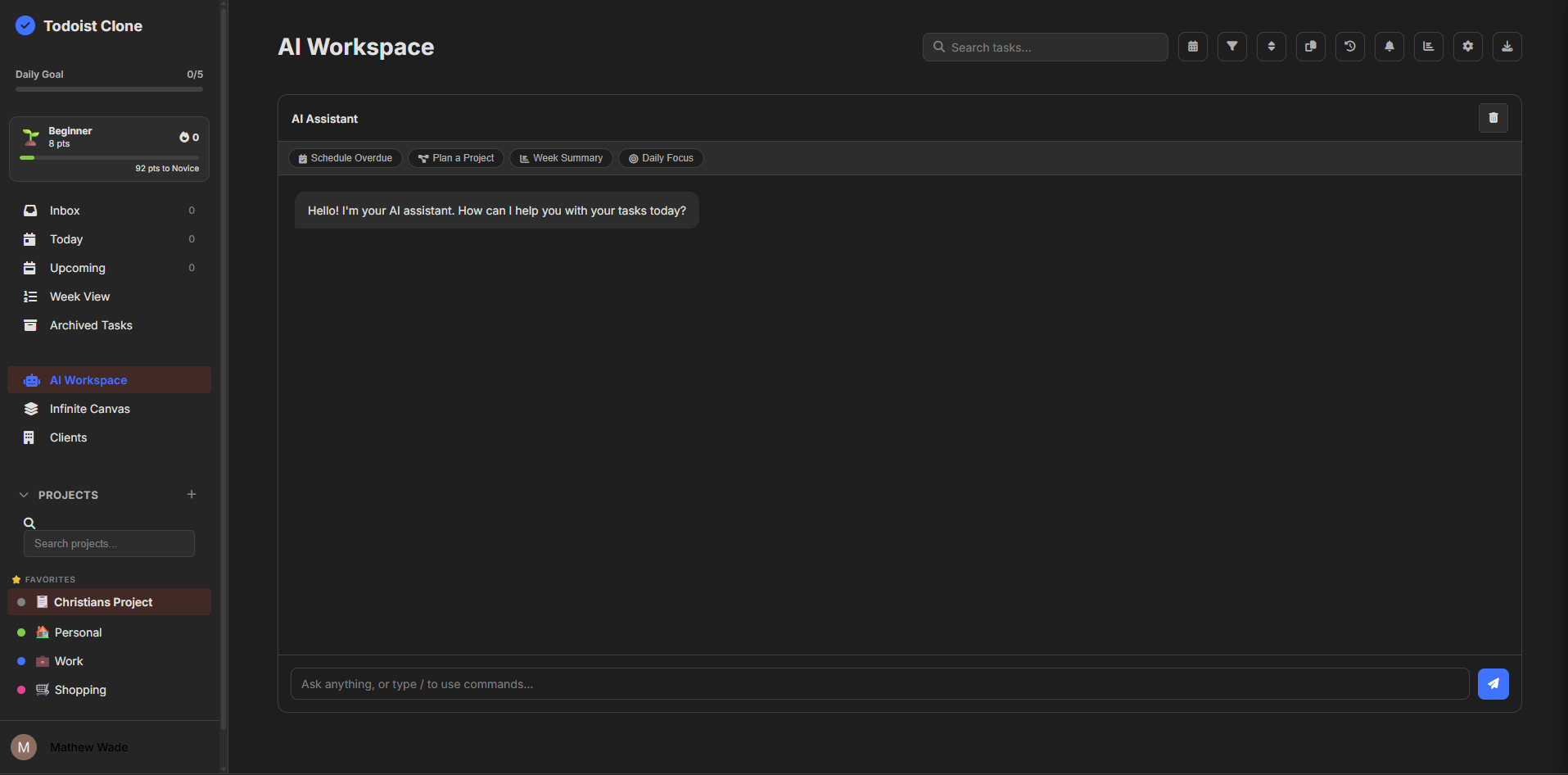1568x775 pixels.
Task: Open the task history icon
Action: tap(1349, 47)
